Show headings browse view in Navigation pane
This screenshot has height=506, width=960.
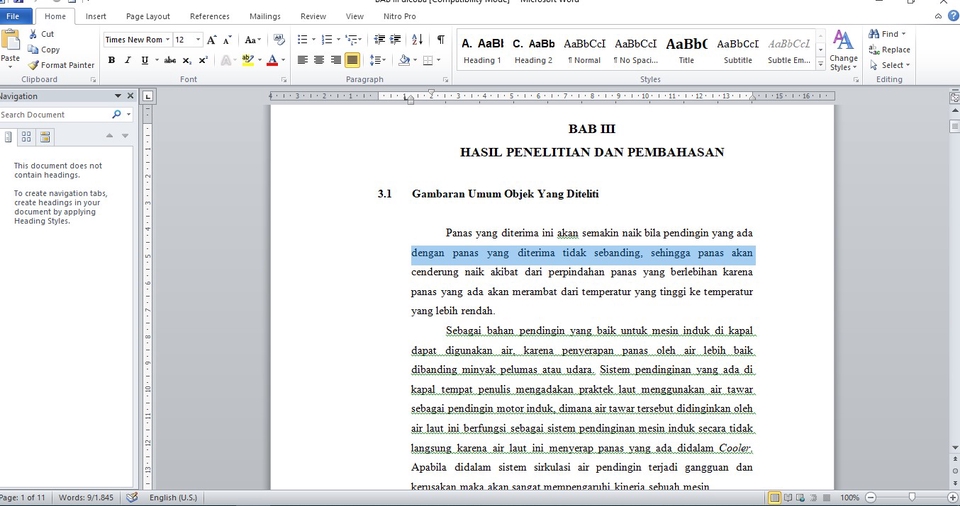point(8,137)
